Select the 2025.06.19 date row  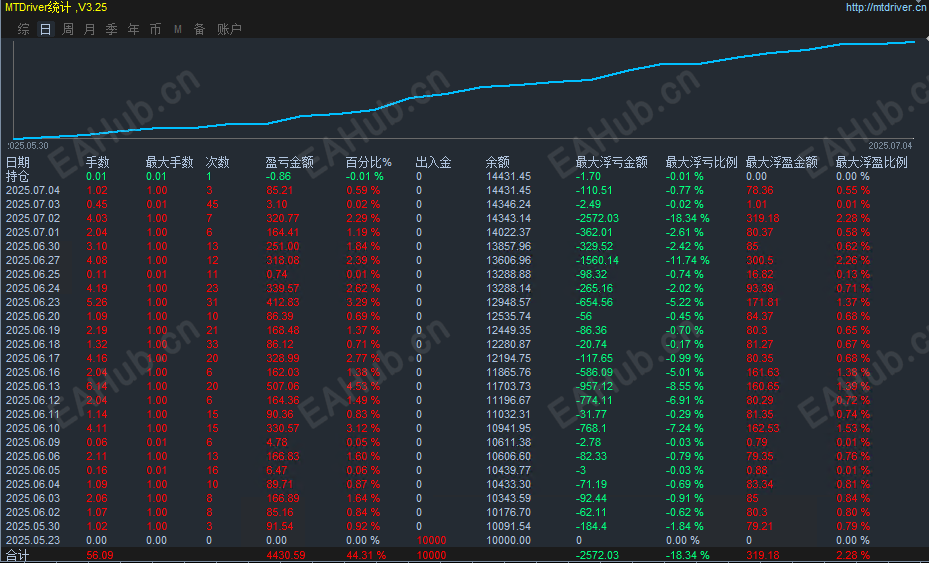[x=33, y=330]
